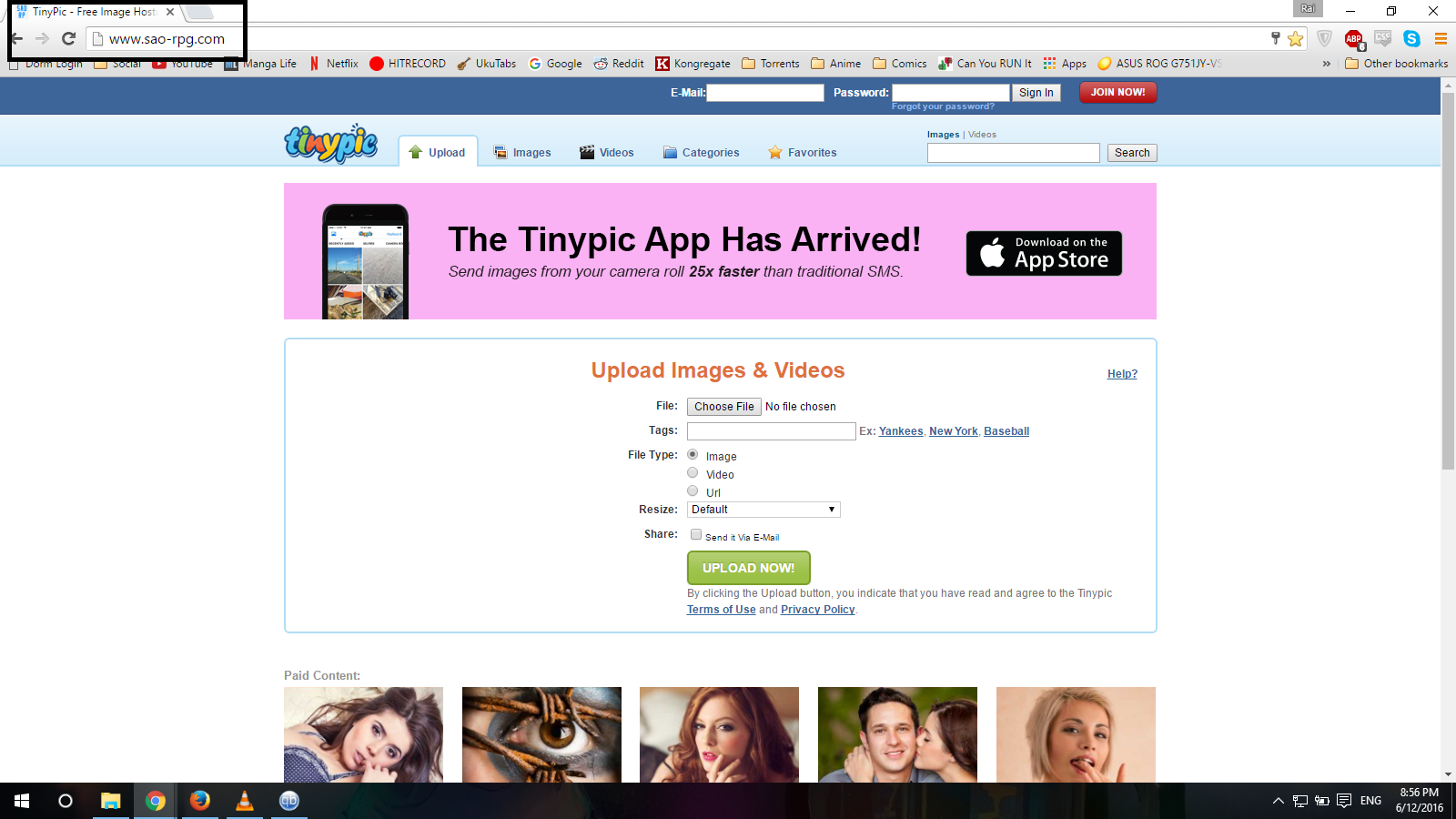
Task: Open the Skype extension icon
Action: (1411, 38)
